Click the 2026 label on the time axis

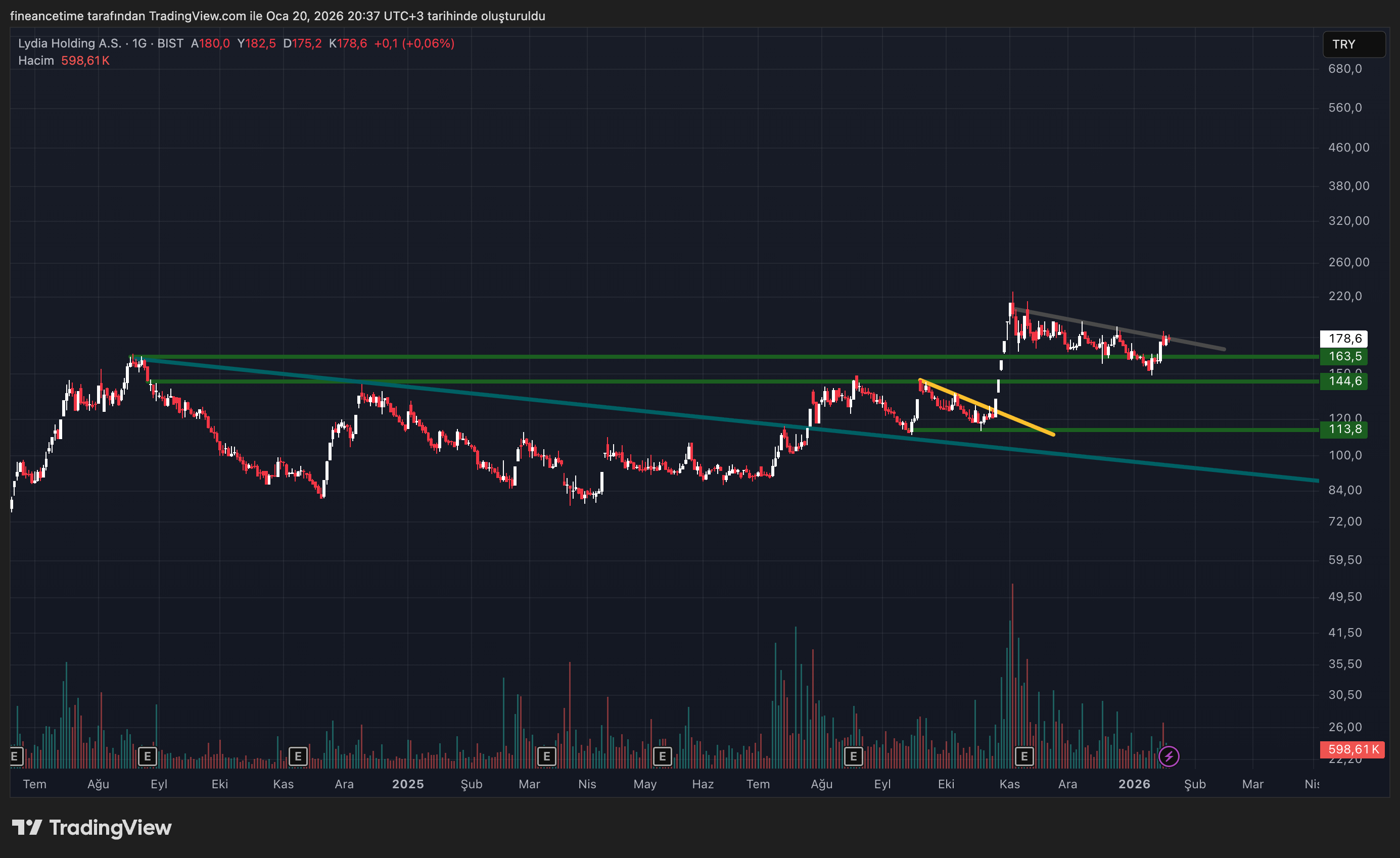(x=1134, y=784)
